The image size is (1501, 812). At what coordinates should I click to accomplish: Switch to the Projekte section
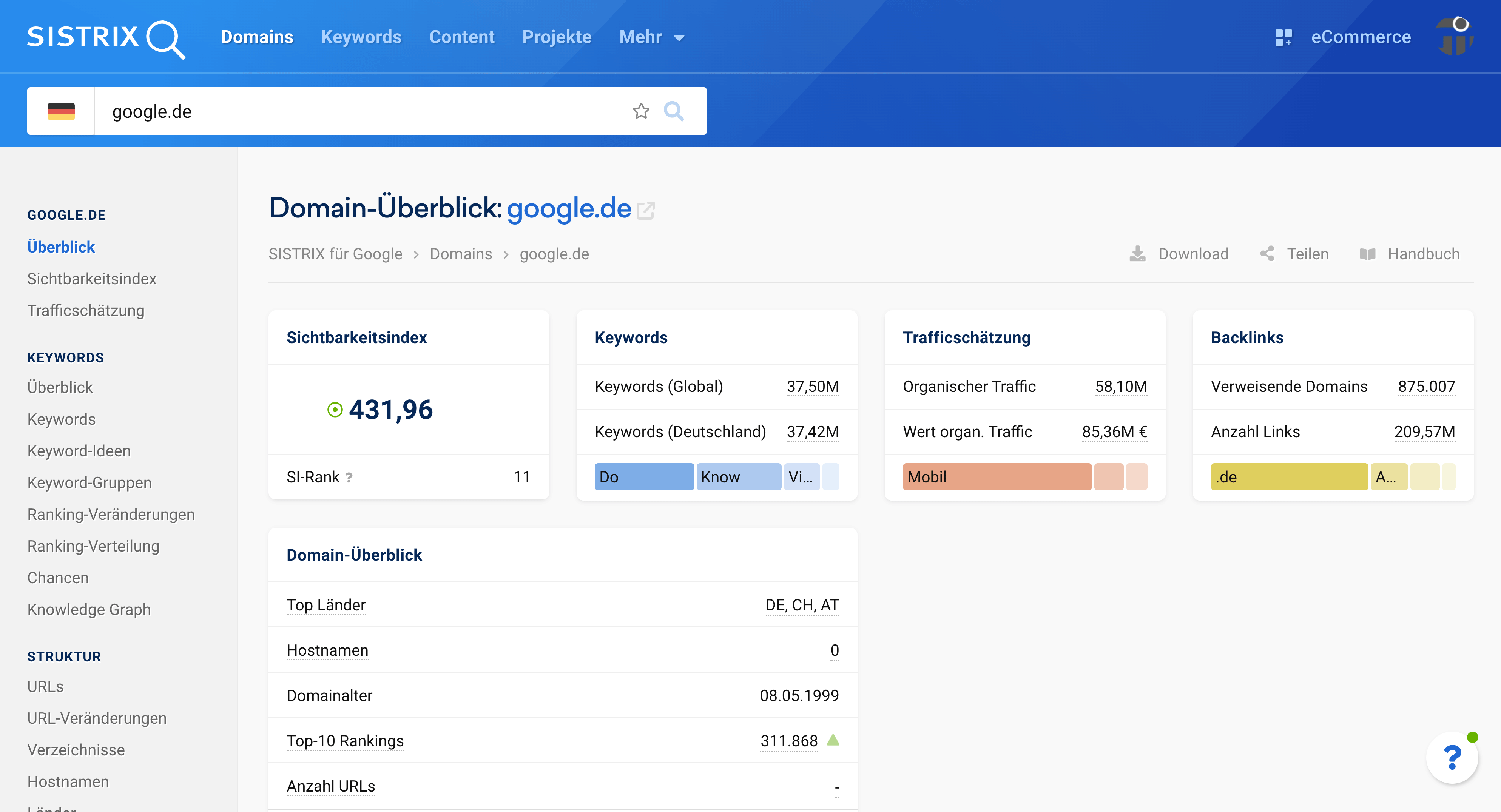pyautogui.click(x=557, y=37)
